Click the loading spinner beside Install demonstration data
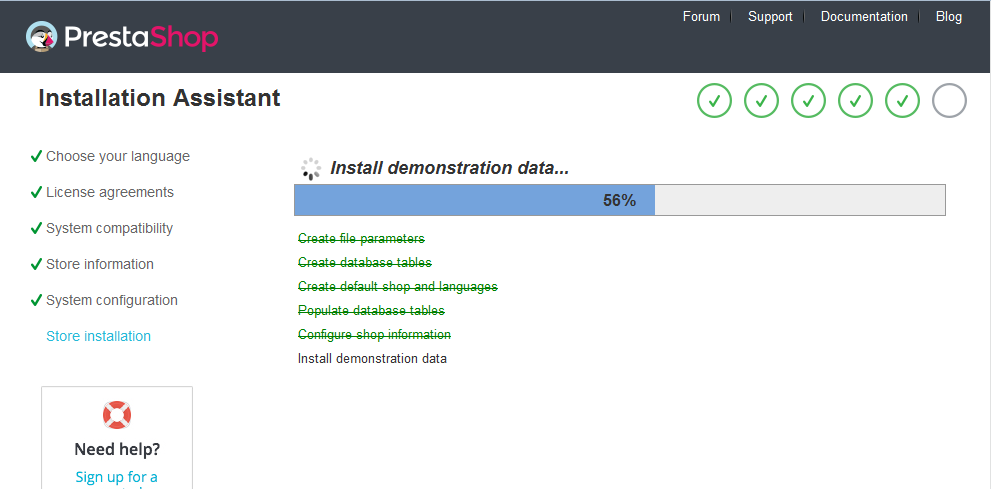 pyautogui.click(x=311, y=169)
